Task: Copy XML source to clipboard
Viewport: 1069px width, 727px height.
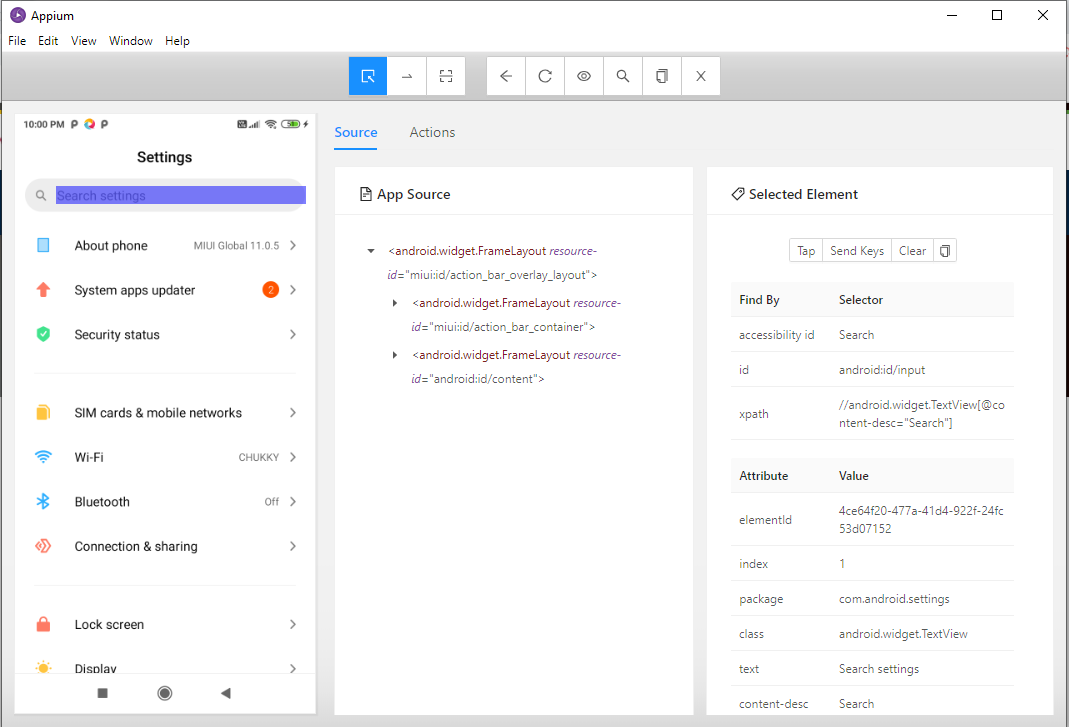Action: [x=661, y=76]
